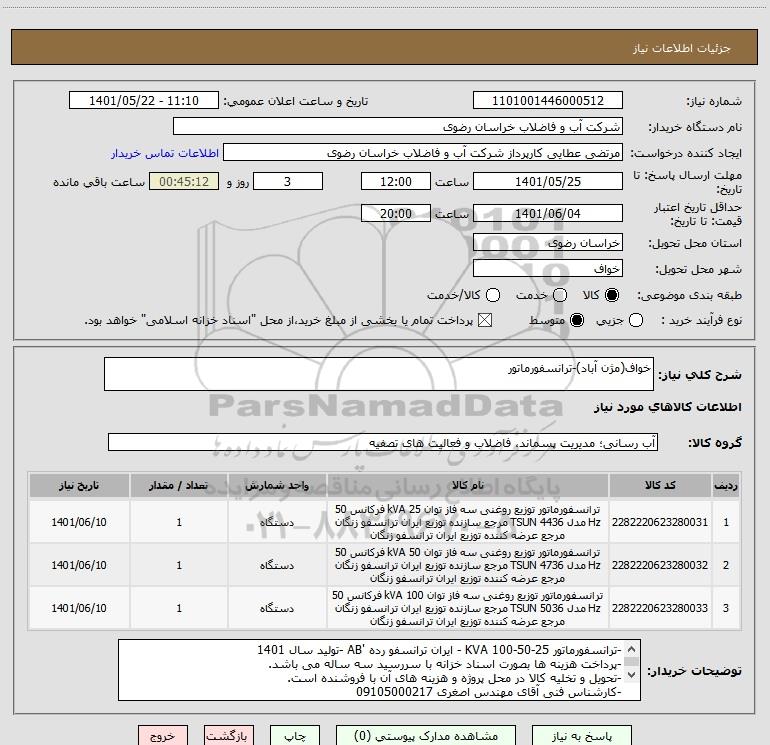Viewport: 770px width, 745px height.
Task: Click the خروج exit button
Action: pyautogui.click(x=163, y=736)
